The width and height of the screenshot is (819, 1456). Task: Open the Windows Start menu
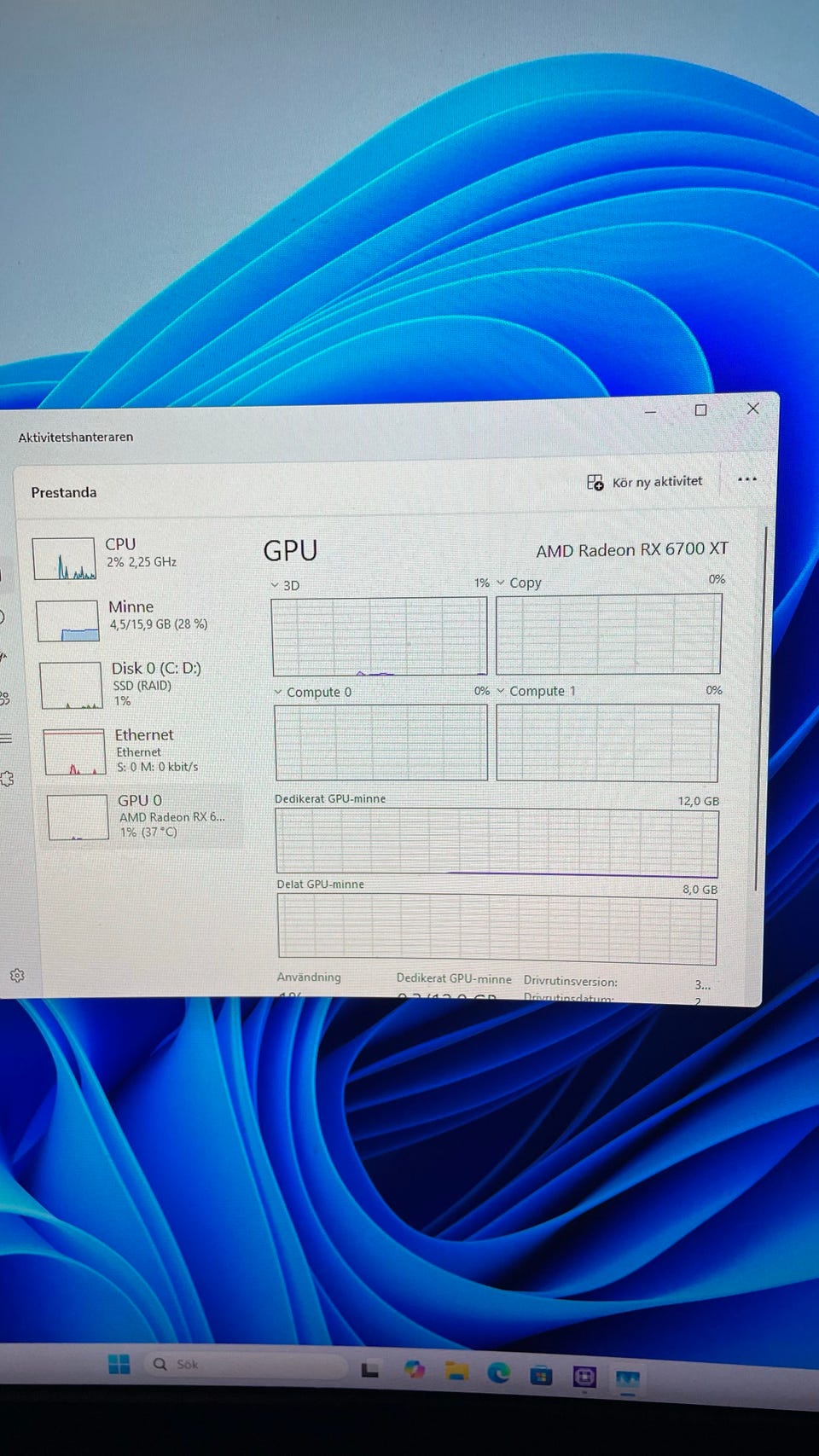tap(119, 1363)
